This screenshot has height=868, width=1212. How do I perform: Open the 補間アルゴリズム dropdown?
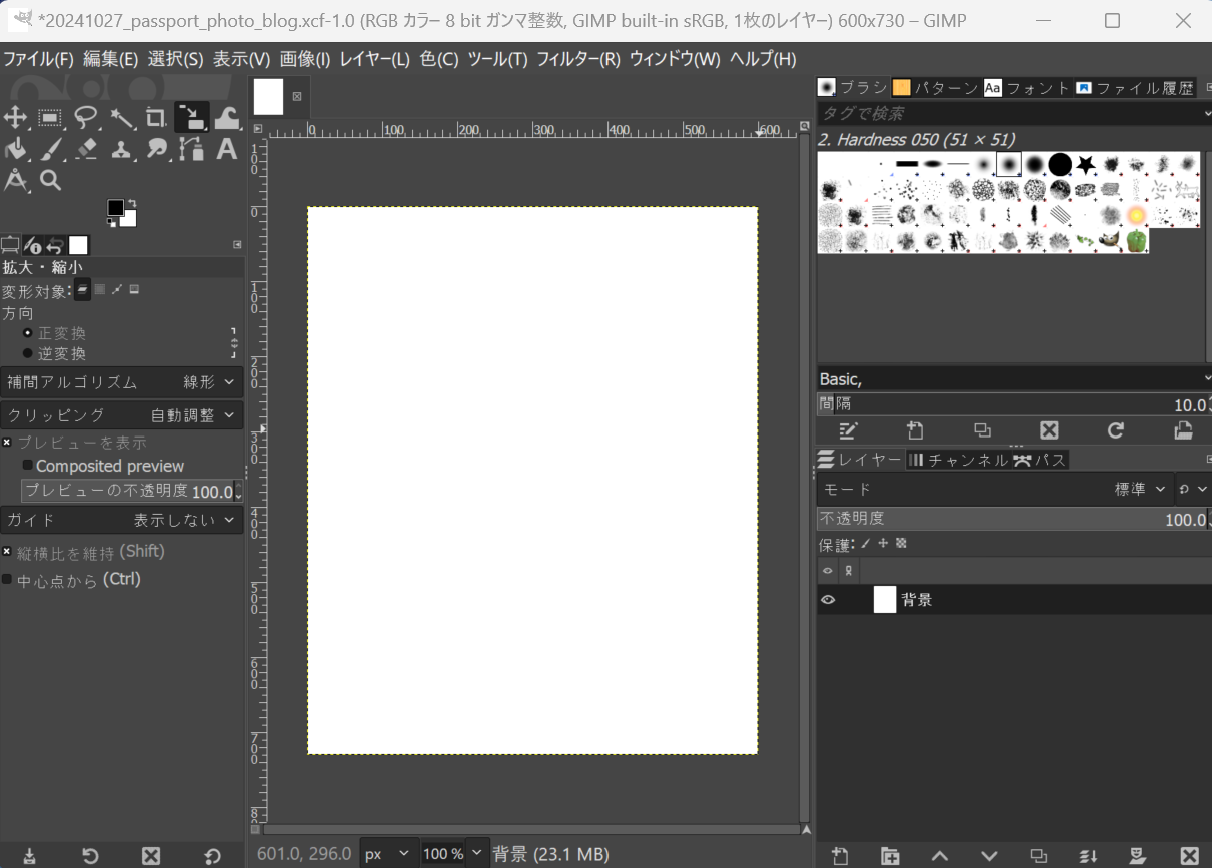[122, 382]
